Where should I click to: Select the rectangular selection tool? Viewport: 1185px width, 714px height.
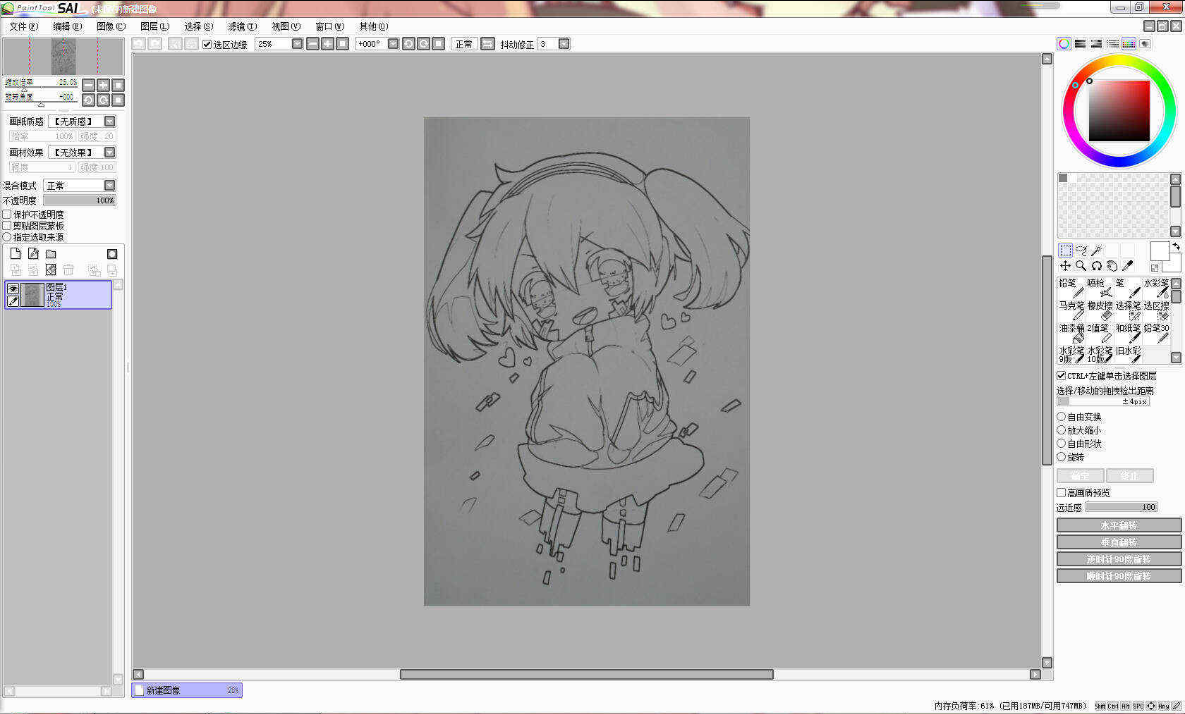pyautogui.click(x=1066, y=250)
